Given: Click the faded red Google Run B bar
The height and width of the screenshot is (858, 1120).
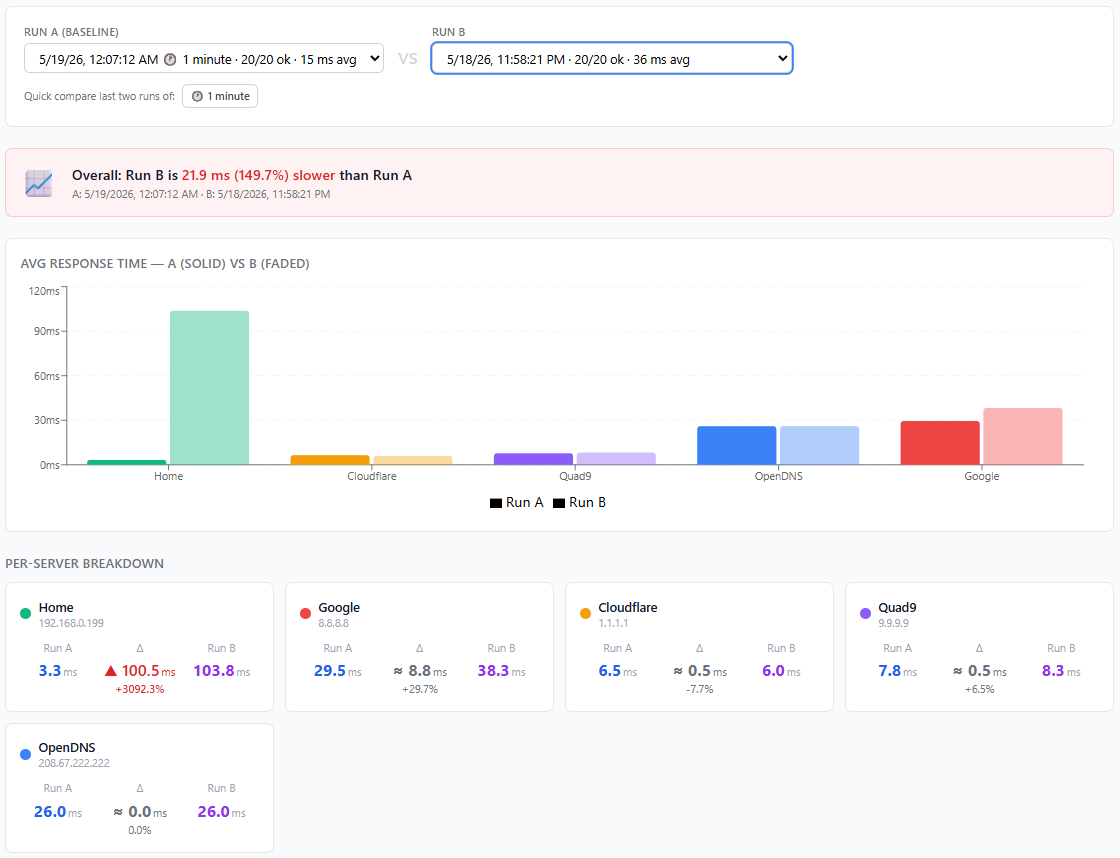Looking at the screenshot, I should click(x=1023, y=437).
